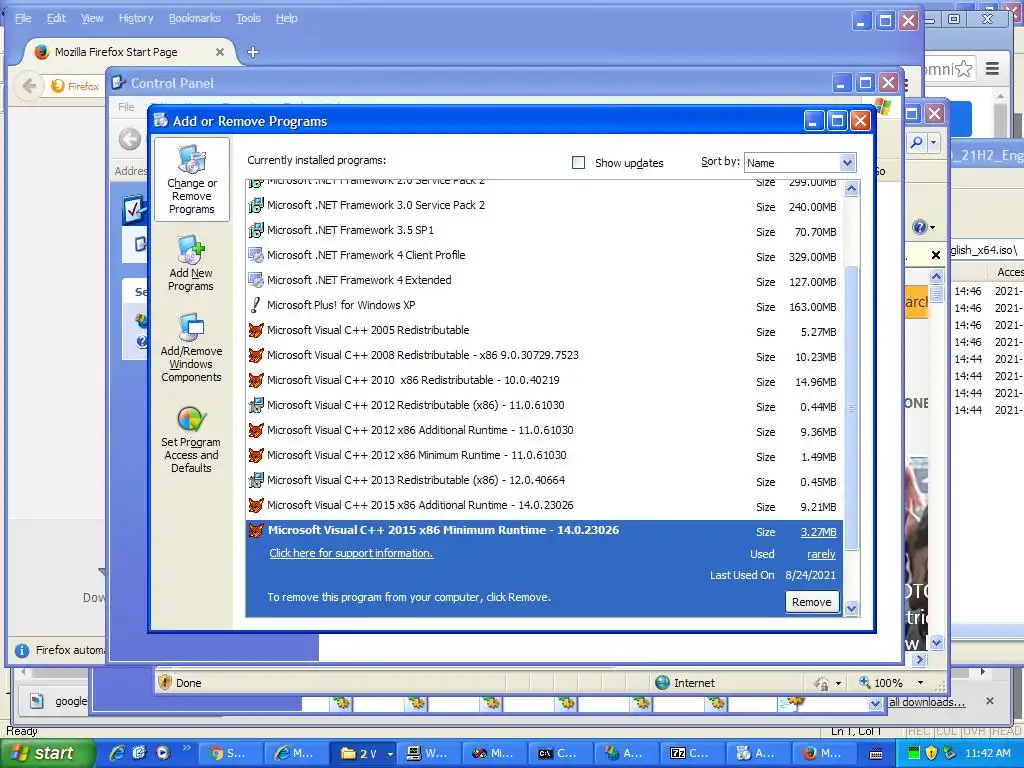
Task: Click Visual C++ 2015 x86 Minimum Runtime icon
Action: click(x=256, y=530)
